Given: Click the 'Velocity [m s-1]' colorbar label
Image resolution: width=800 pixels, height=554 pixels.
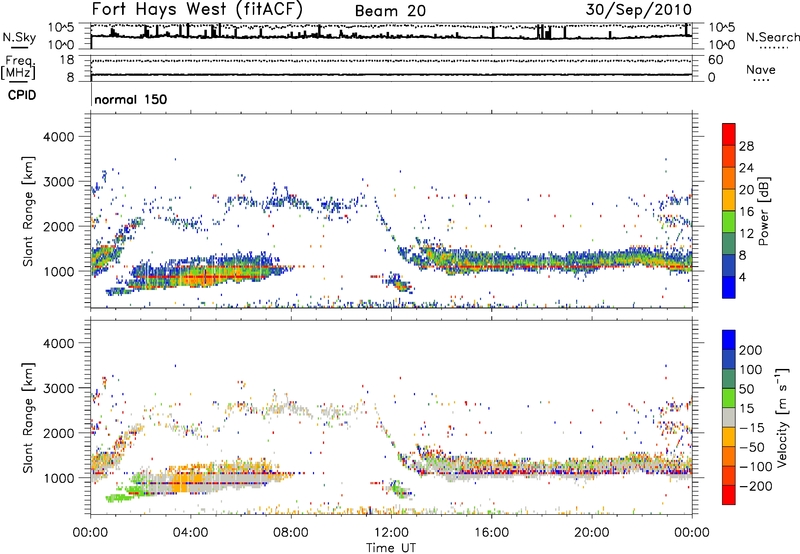Looking at the screenshot, I should [x=782, y=417].
